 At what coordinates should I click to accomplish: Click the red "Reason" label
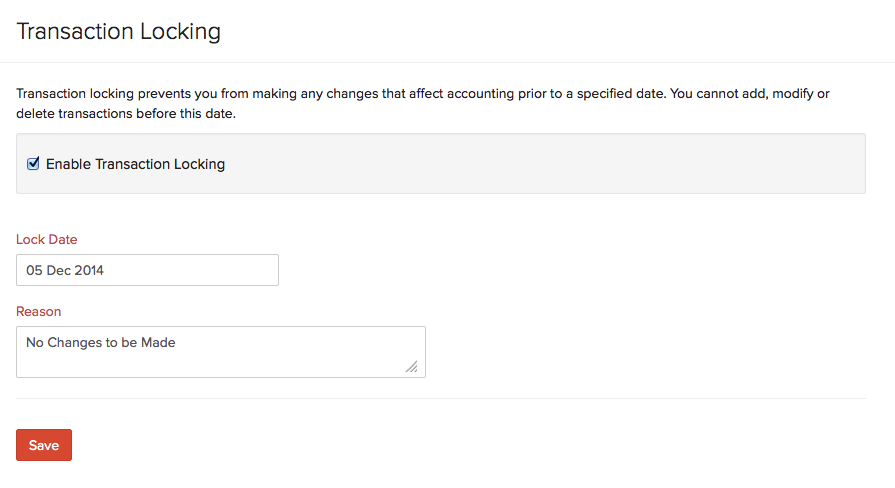click(x=39, y=312)
